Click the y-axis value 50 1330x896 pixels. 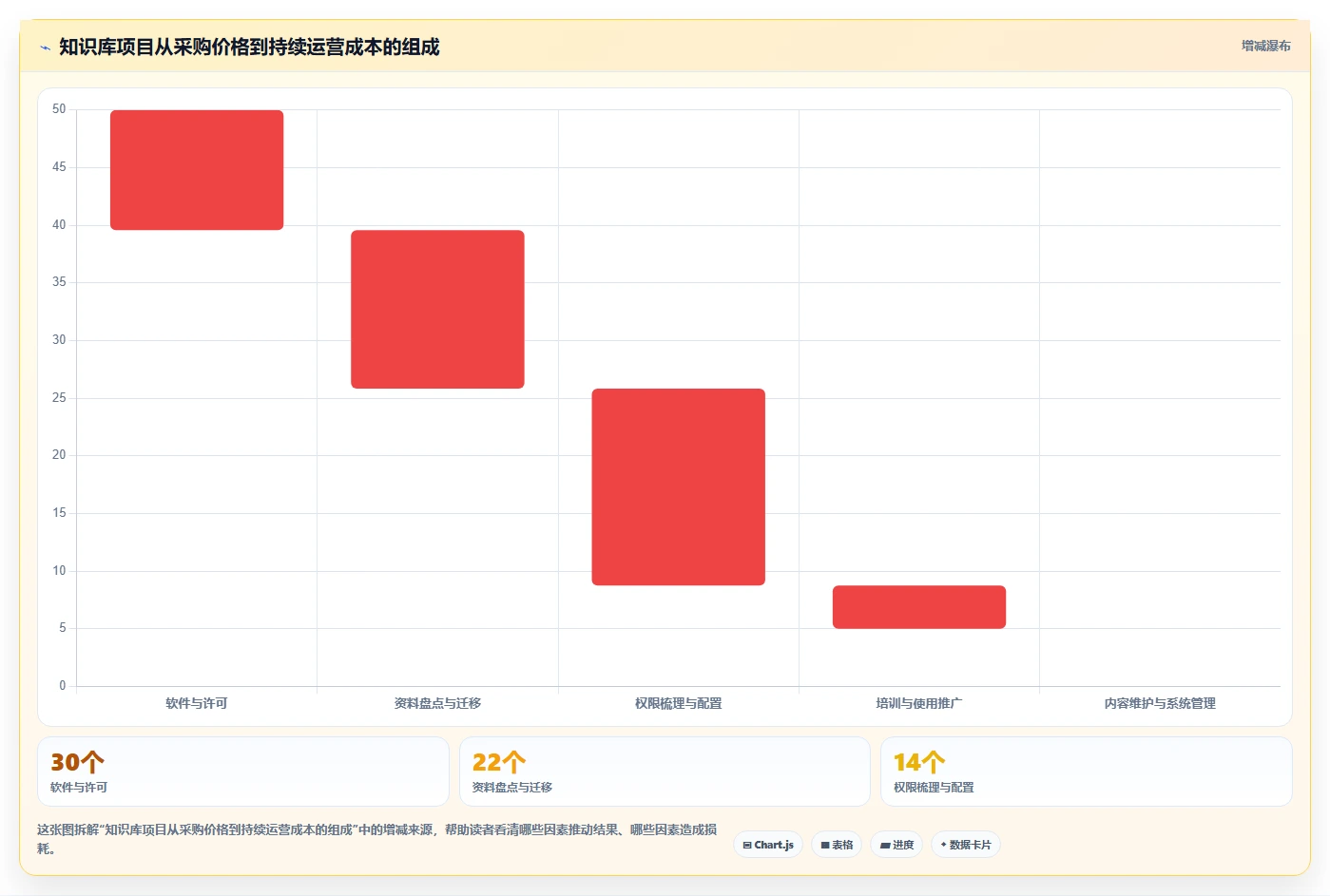point(59,109)
